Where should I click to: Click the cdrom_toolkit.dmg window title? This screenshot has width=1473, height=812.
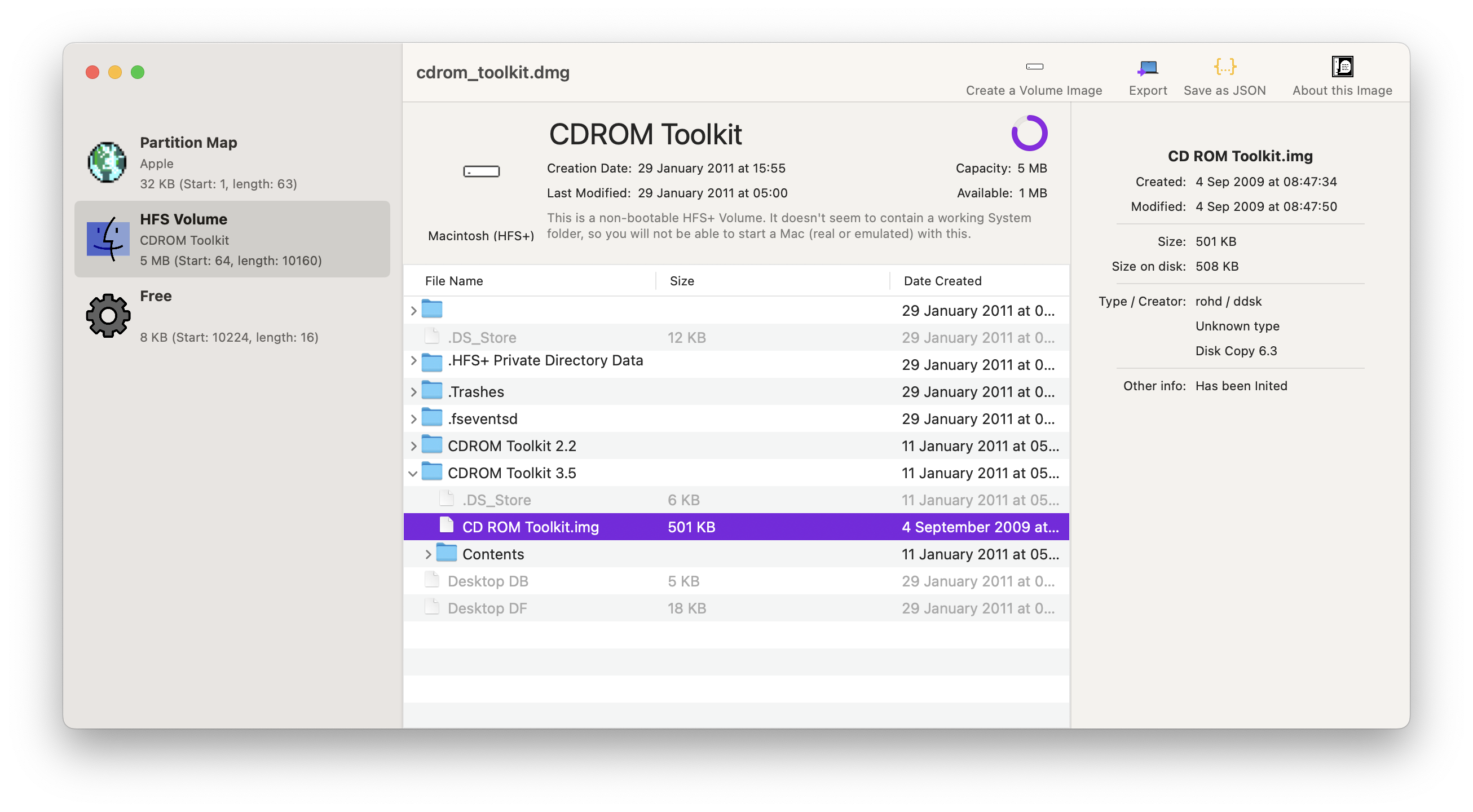[x=492, y=72]
